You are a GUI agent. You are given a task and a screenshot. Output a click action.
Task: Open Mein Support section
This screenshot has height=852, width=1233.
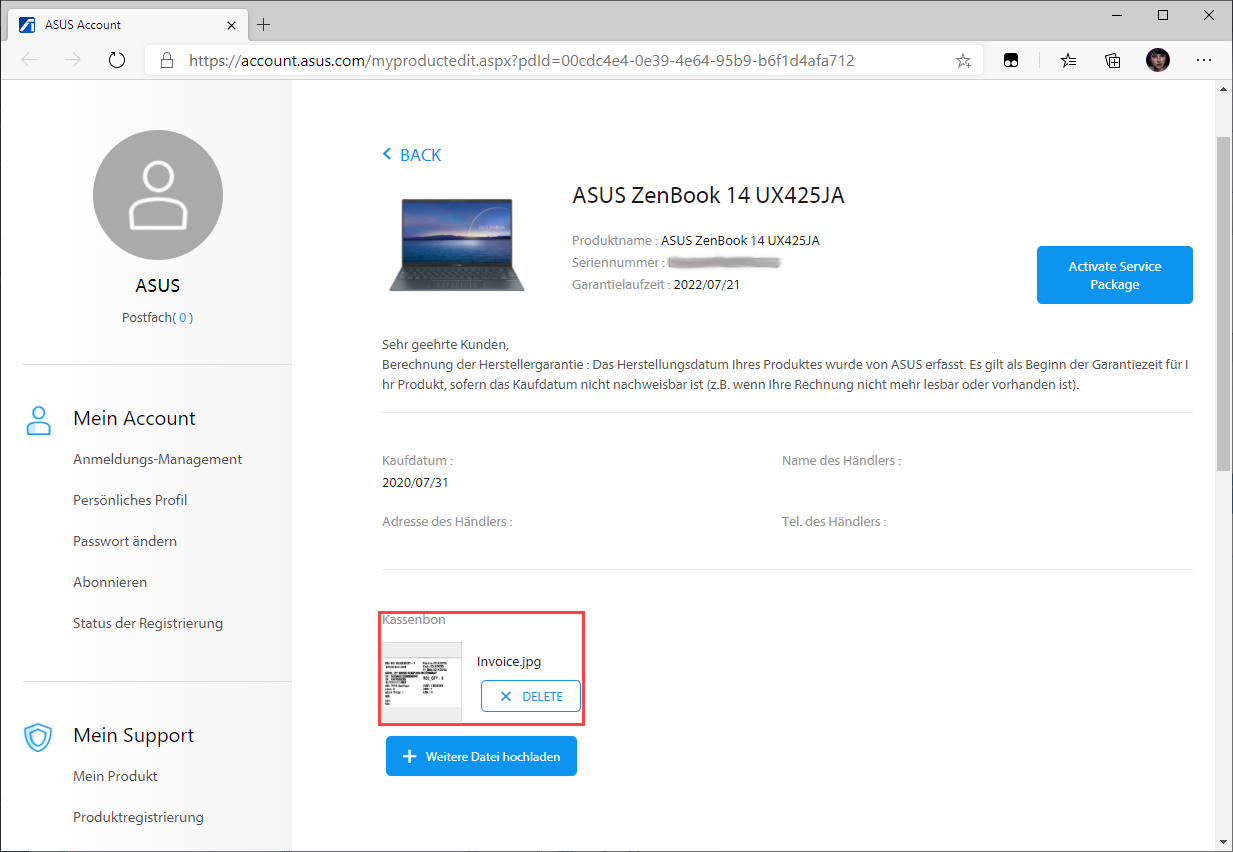coord(134,735)
